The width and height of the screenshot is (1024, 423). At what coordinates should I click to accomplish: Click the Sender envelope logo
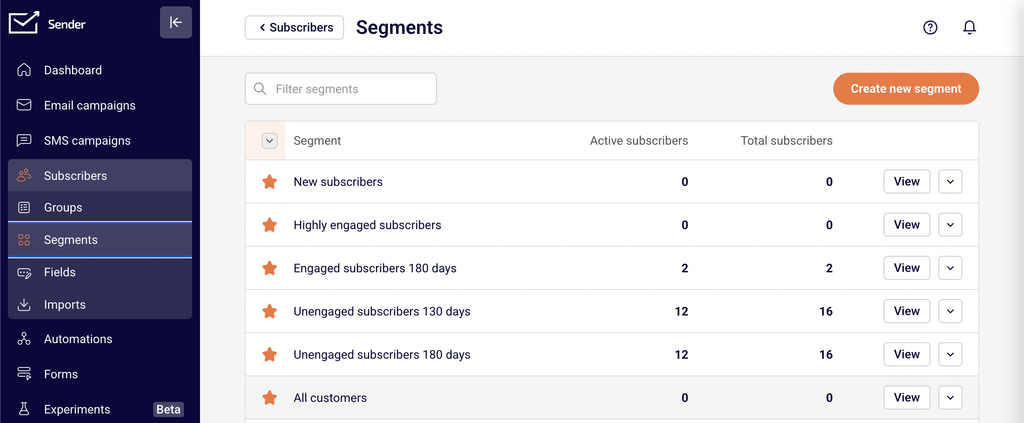24,23
